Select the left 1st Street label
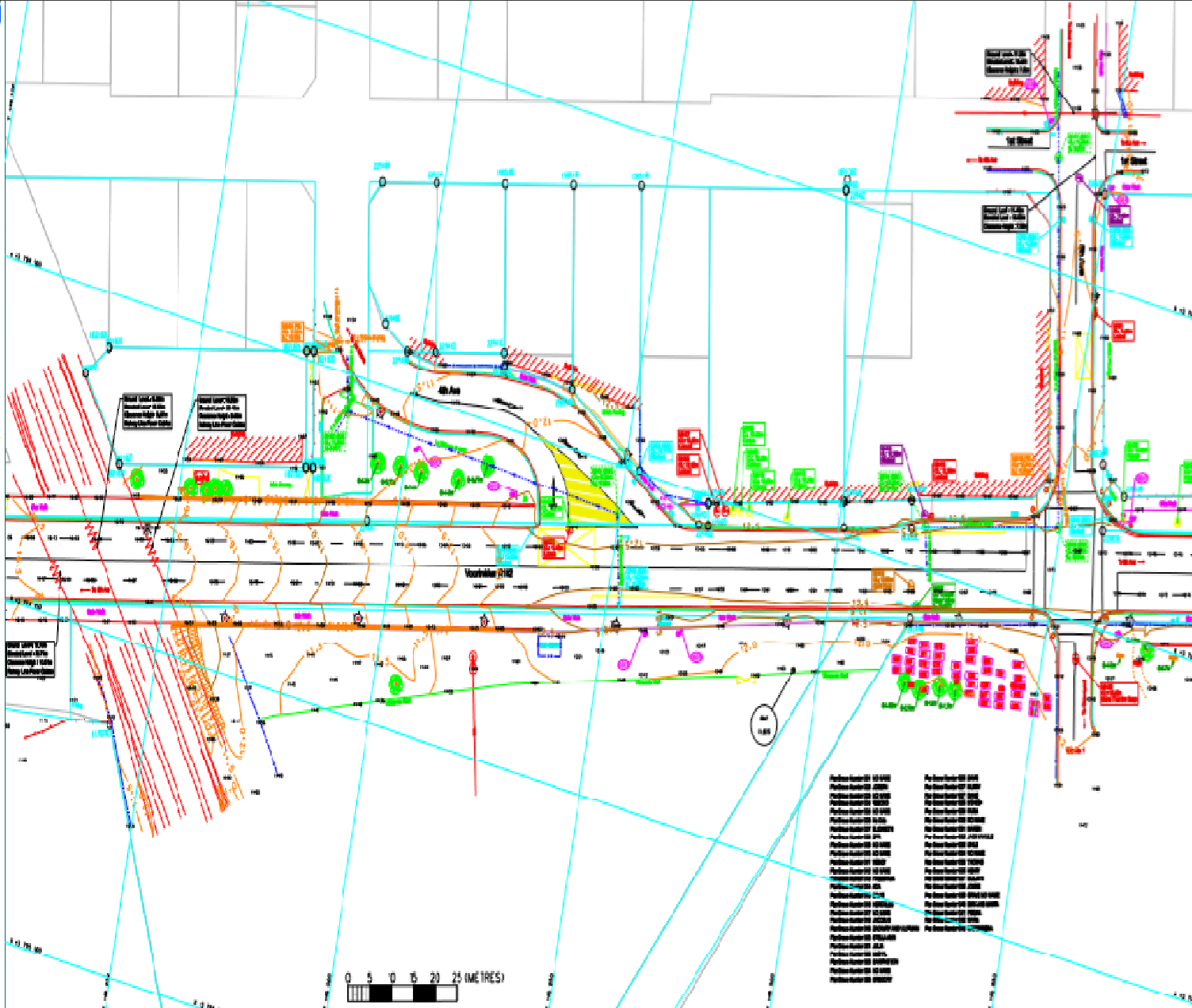The height and width of the screenshot is (1008, 1192). pyautogui.click(x=1020, y=141)
